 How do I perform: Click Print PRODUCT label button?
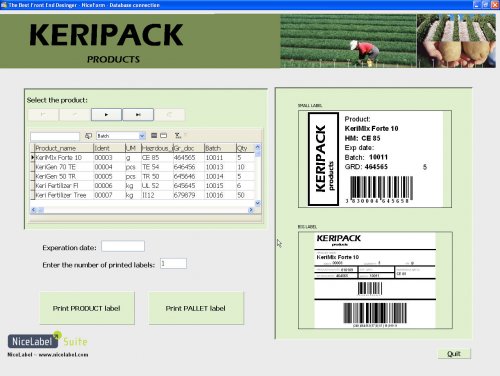[87, 308]
